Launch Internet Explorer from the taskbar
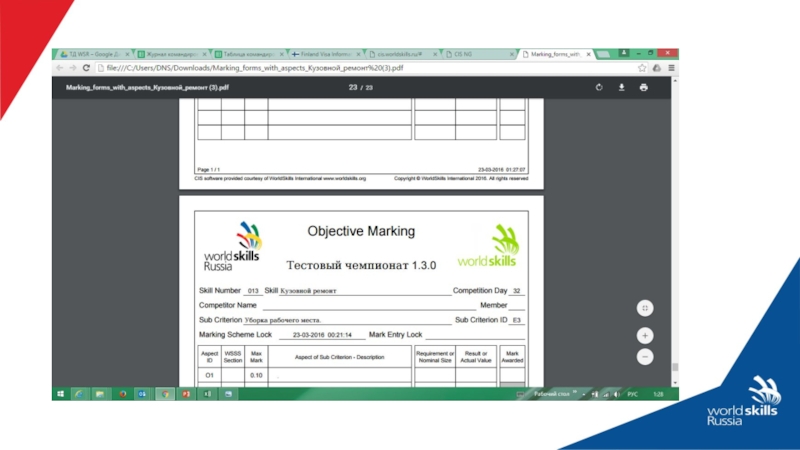Viewport: 800px width, 450px height. tap(80, 394)
